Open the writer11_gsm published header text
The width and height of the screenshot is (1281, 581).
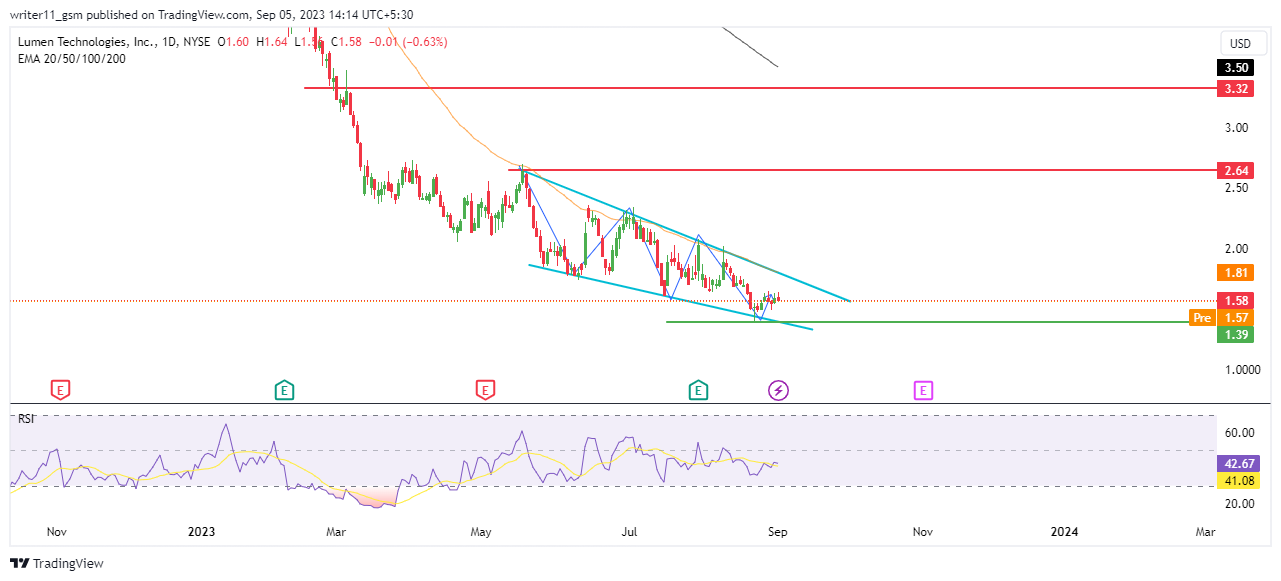[x=213, y=14]
